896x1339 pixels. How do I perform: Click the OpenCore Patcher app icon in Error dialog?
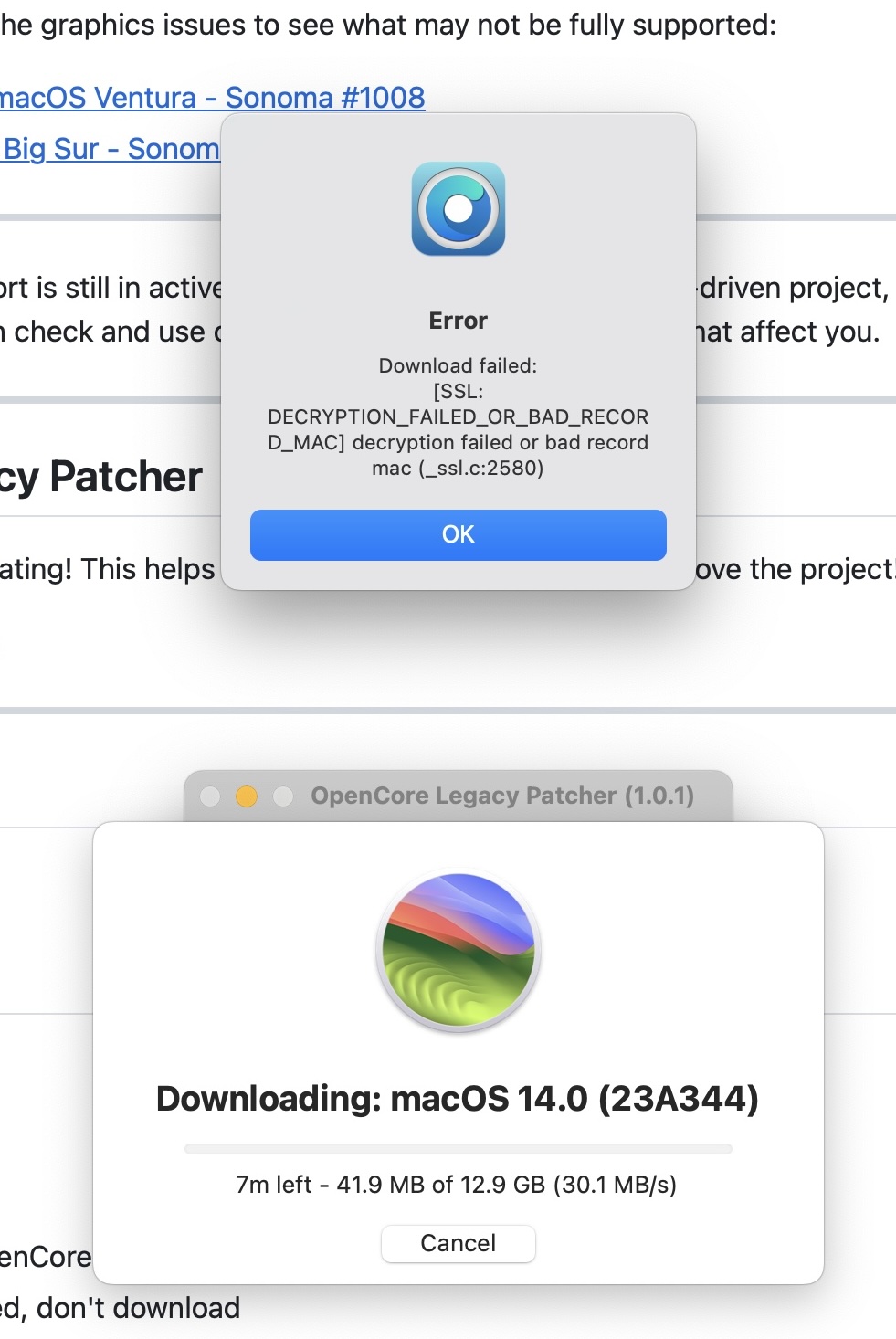click(x=458, y=209)
